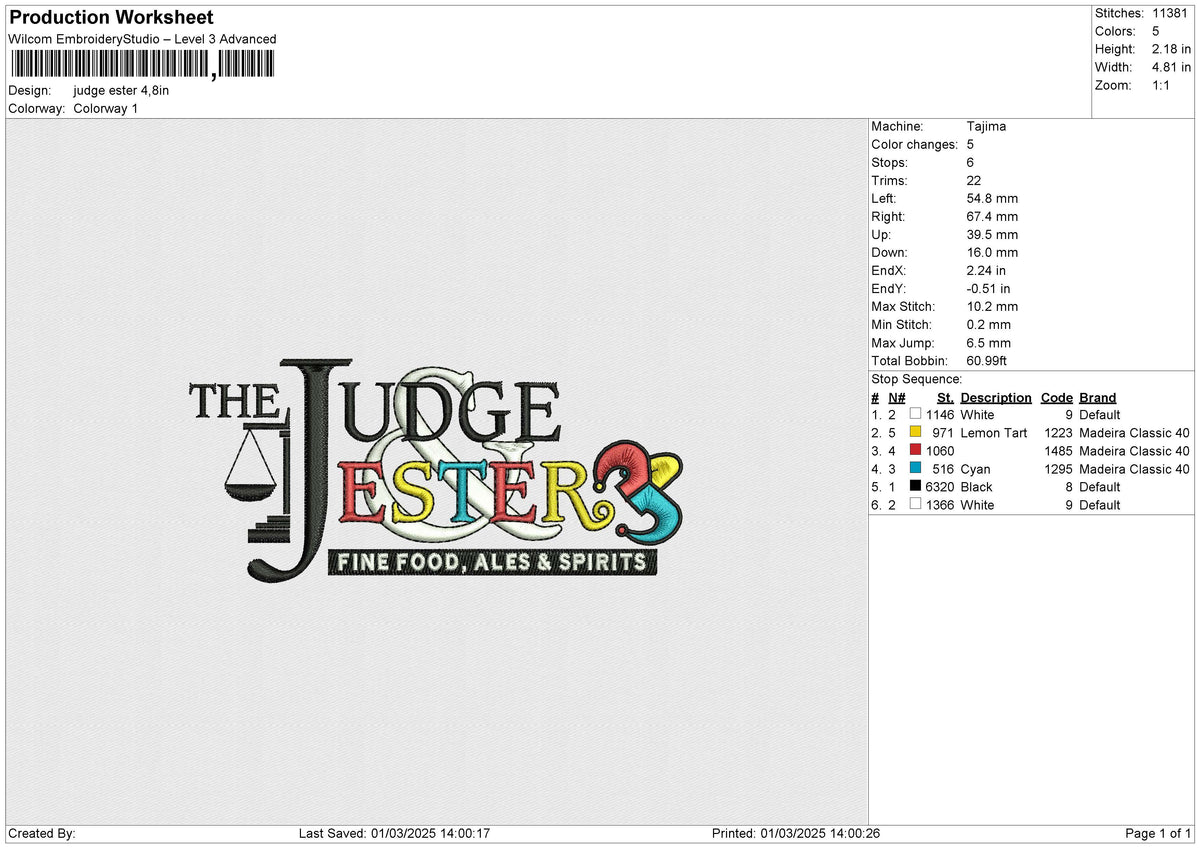Click thread code 1485

1059,450
